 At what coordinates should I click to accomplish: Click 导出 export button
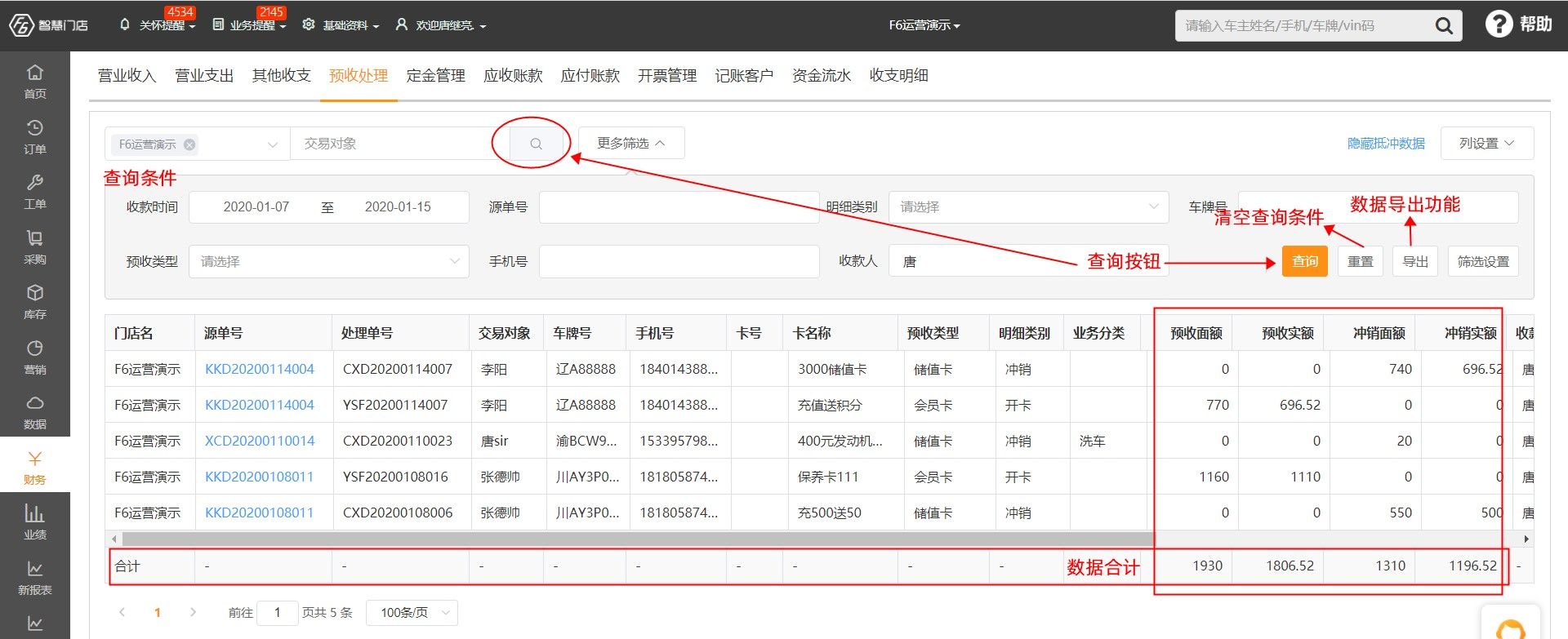pyautogui.click(x=1415, y=261)
